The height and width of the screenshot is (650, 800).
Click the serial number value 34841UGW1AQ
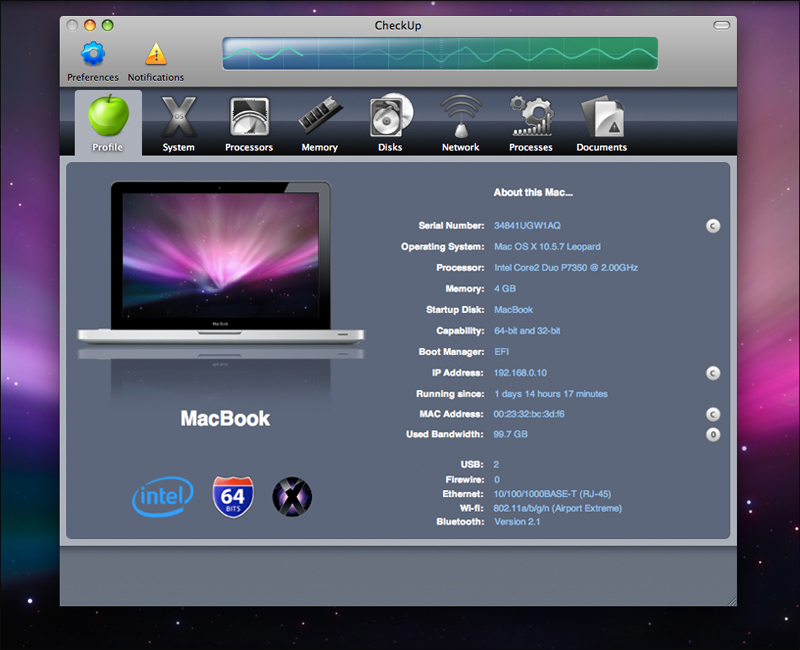click(x=527, y=226)
